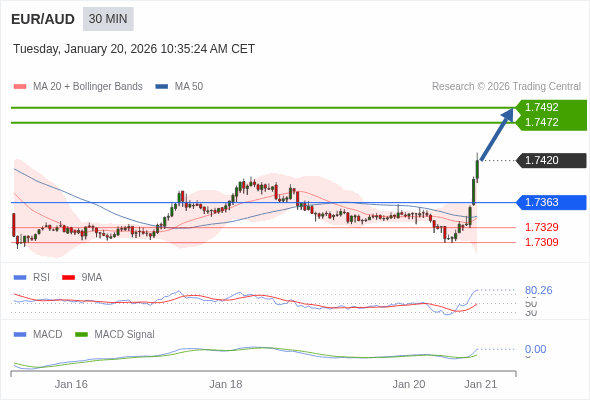Click the MACD legend blue swatch
The image size is (590, 400).
coord(20,335)
